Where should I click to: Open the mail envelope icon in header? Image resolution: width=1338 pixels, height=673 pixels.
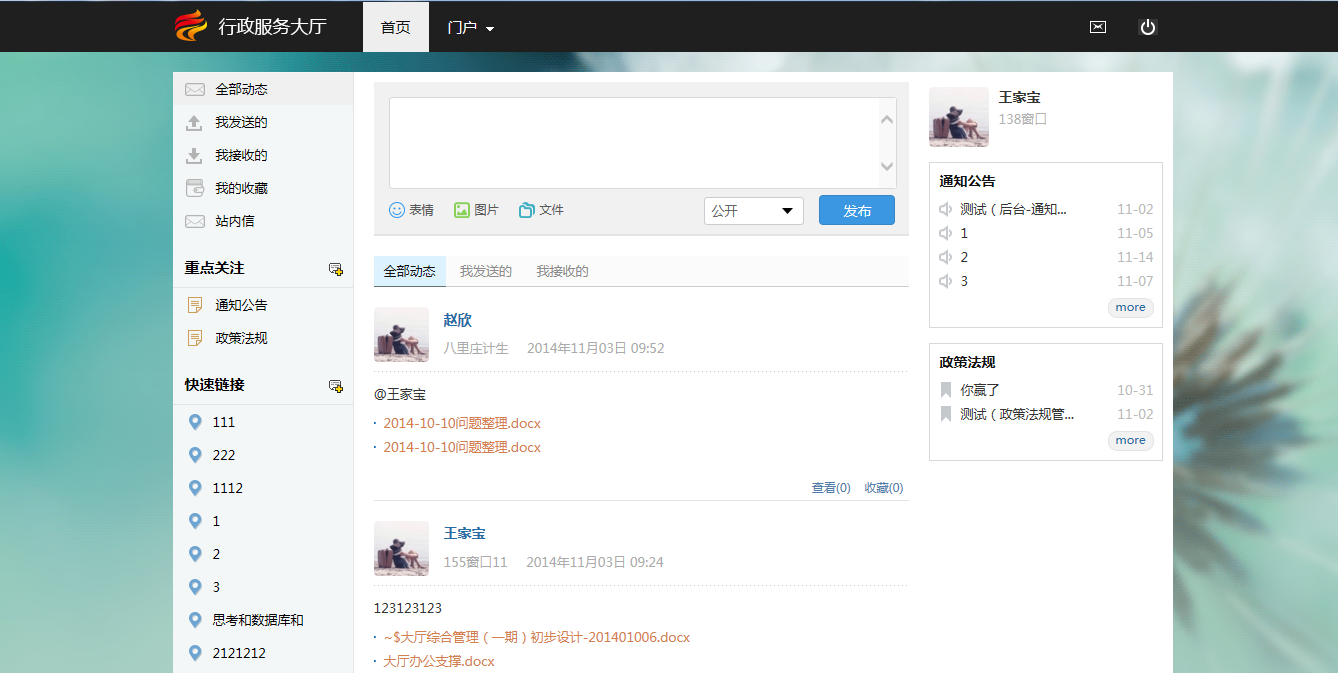pyautogui.click(x=1097, y=27)
